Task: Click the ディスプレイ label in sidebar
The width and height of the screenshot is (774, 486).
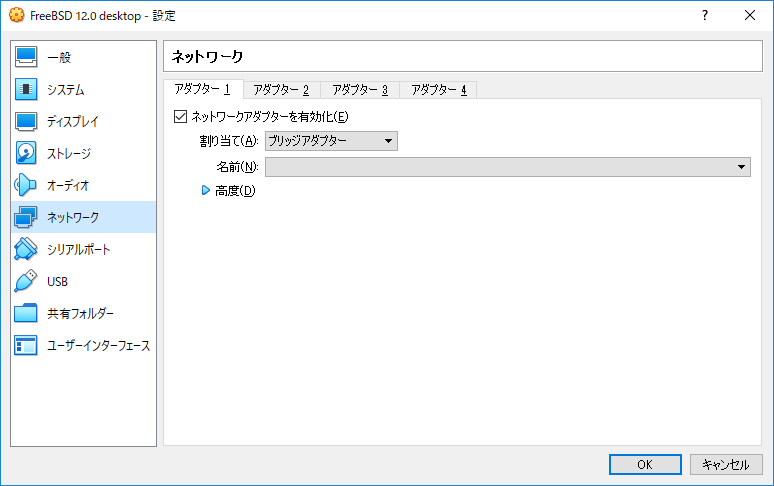Action: (x=73, y=122)
